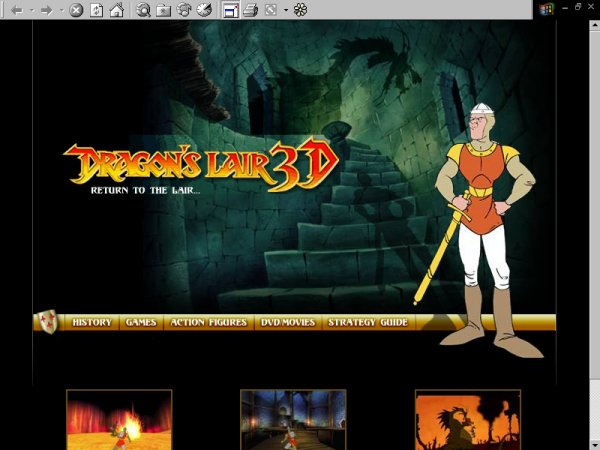Open the Favorites folder icon
This screenshot has width=600, height=450.
pos(163,10)
